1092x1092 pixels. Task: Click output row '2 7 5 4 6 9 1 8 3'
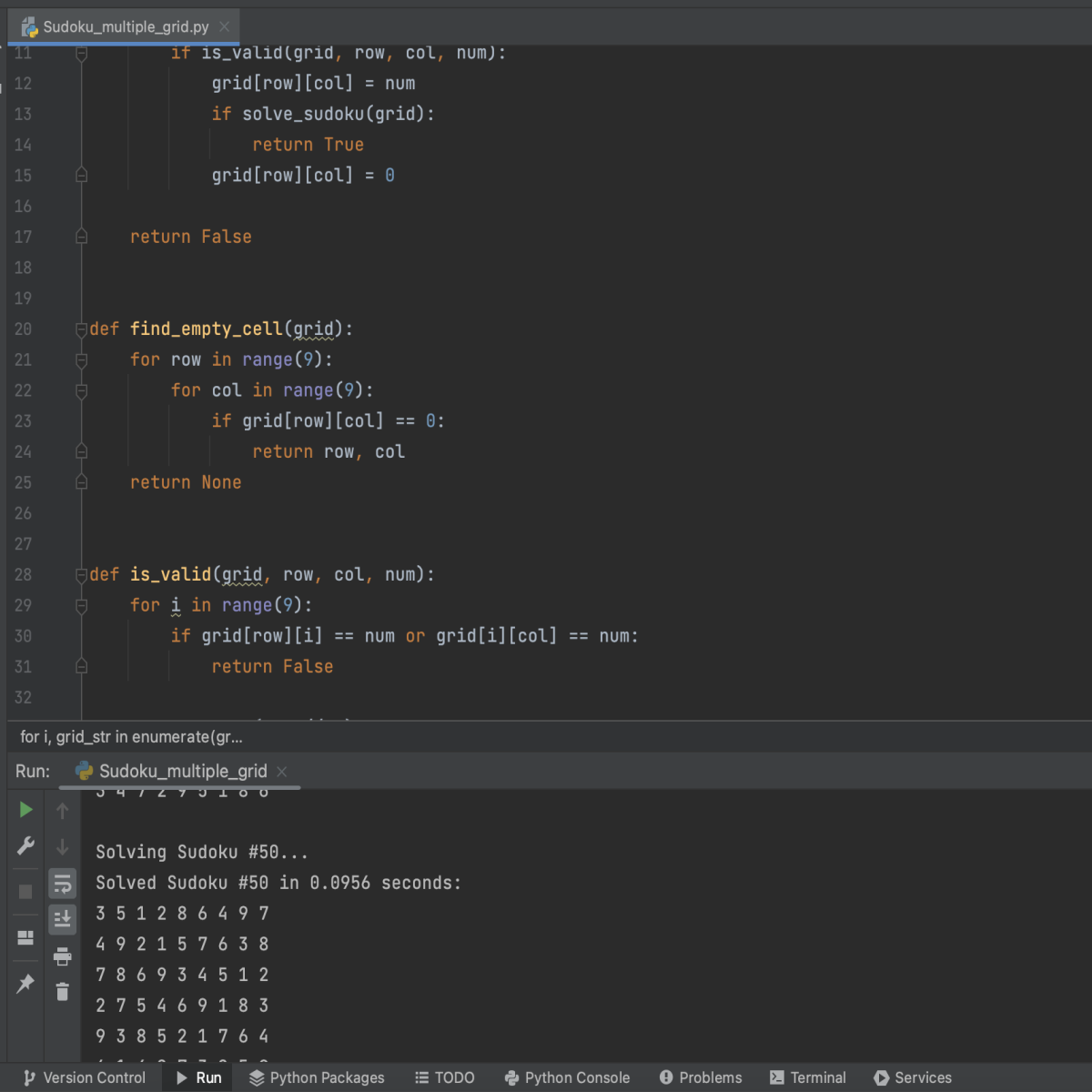pyautogui.click(x=182, y=1006)
